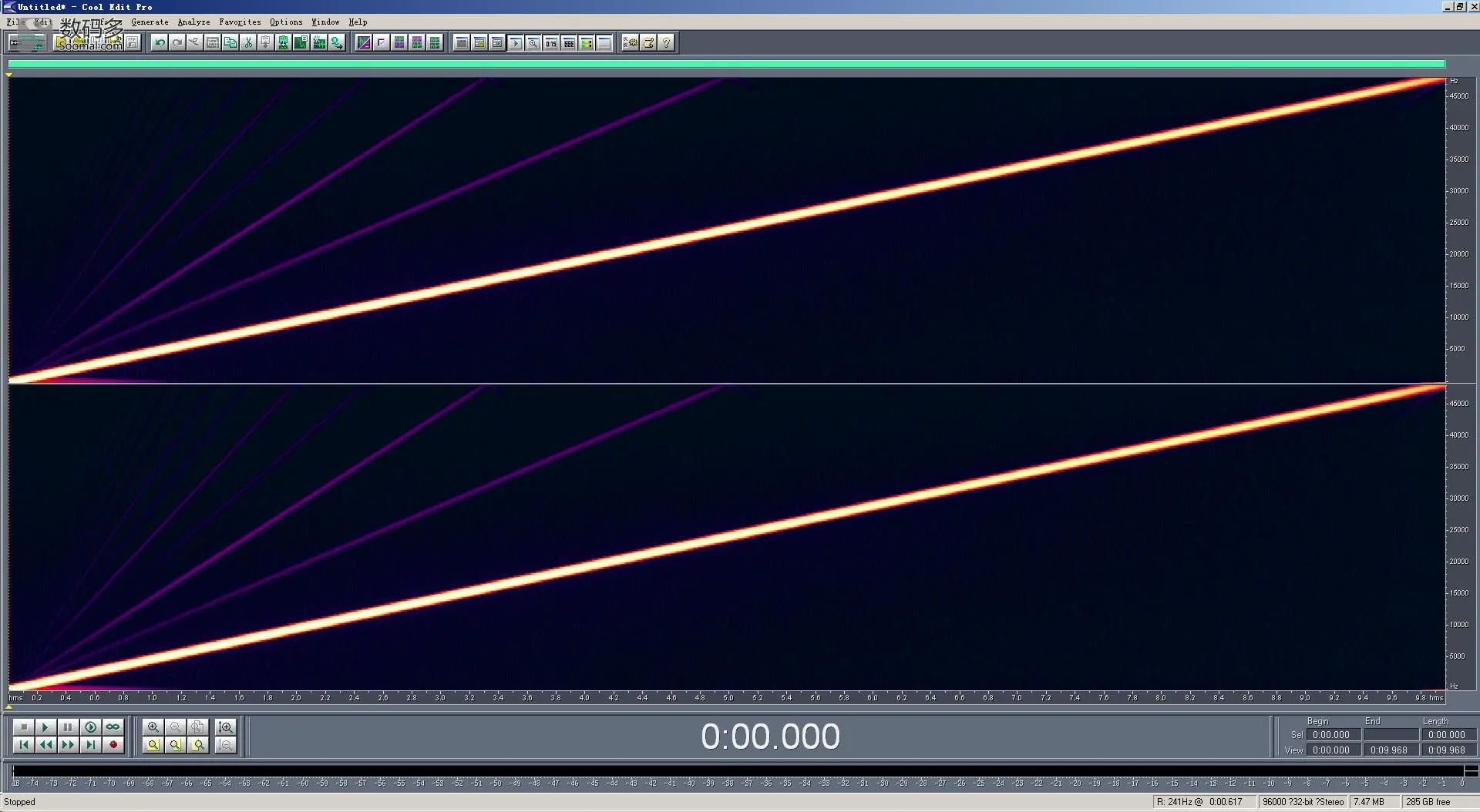This screenshot has width=1480, height=812.
Task: Open the settings gear toolbar icon
Action: [631, 42]
